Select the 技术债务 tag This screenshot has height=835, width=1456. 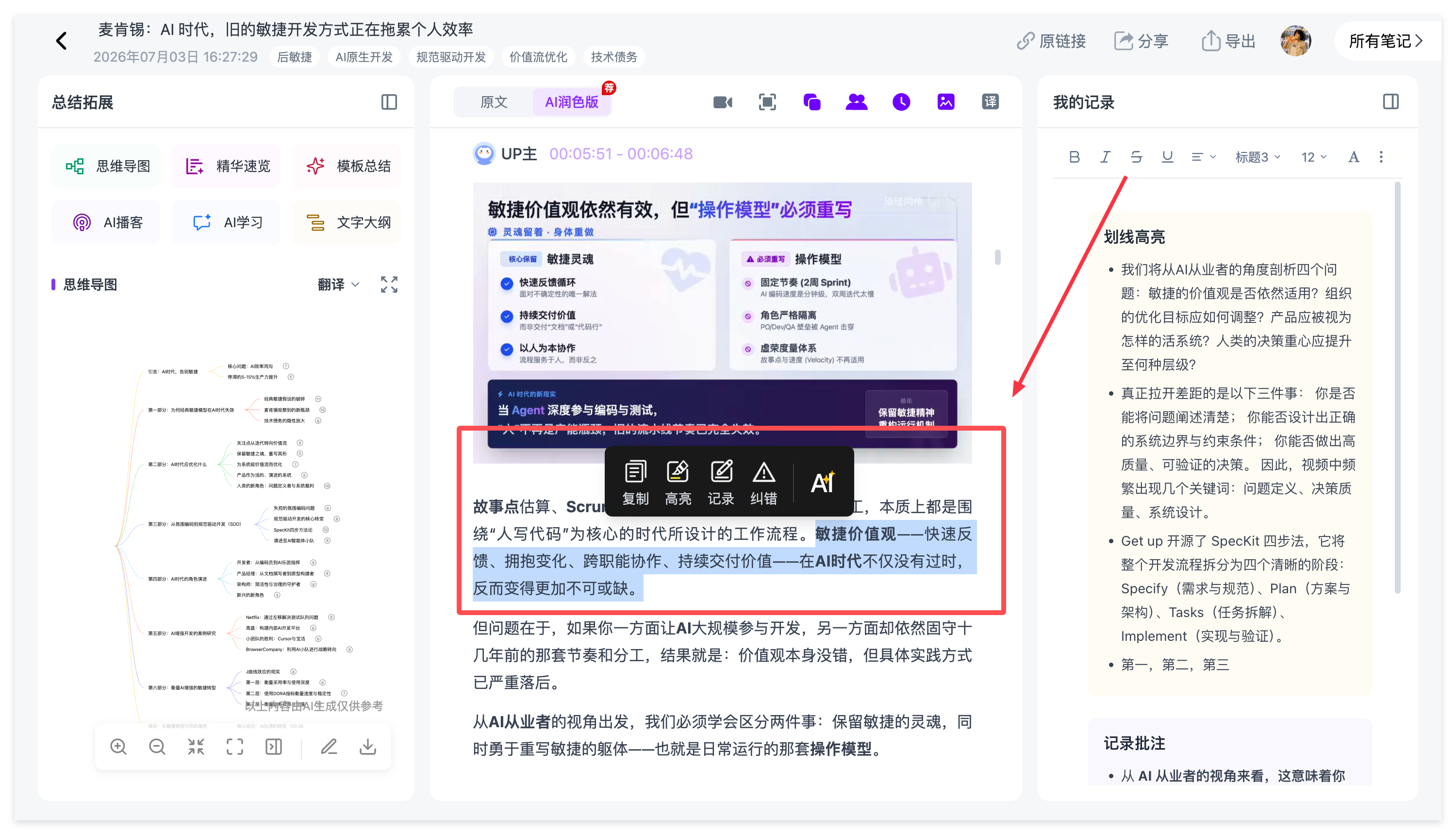[x=614, y=57]
